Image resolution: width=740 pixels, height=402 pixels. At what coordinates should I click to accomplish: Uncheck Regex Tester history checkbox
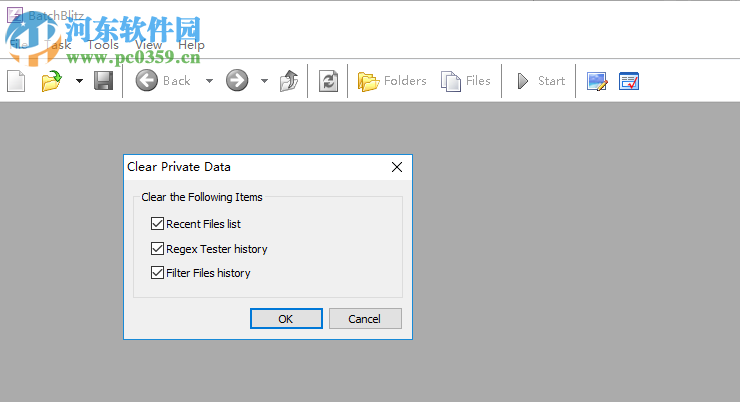tap(157, 249)
